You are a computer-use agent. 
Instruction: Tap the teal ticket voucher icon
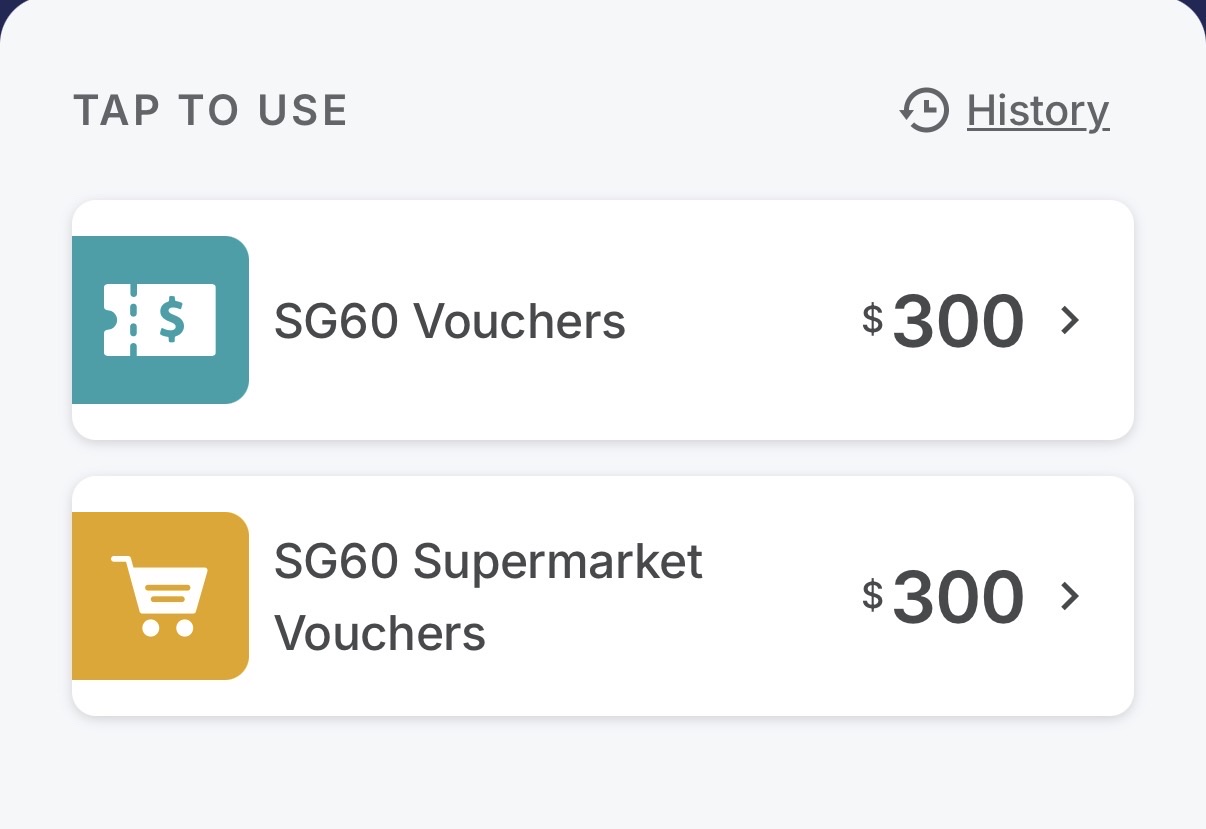[160, 320]
